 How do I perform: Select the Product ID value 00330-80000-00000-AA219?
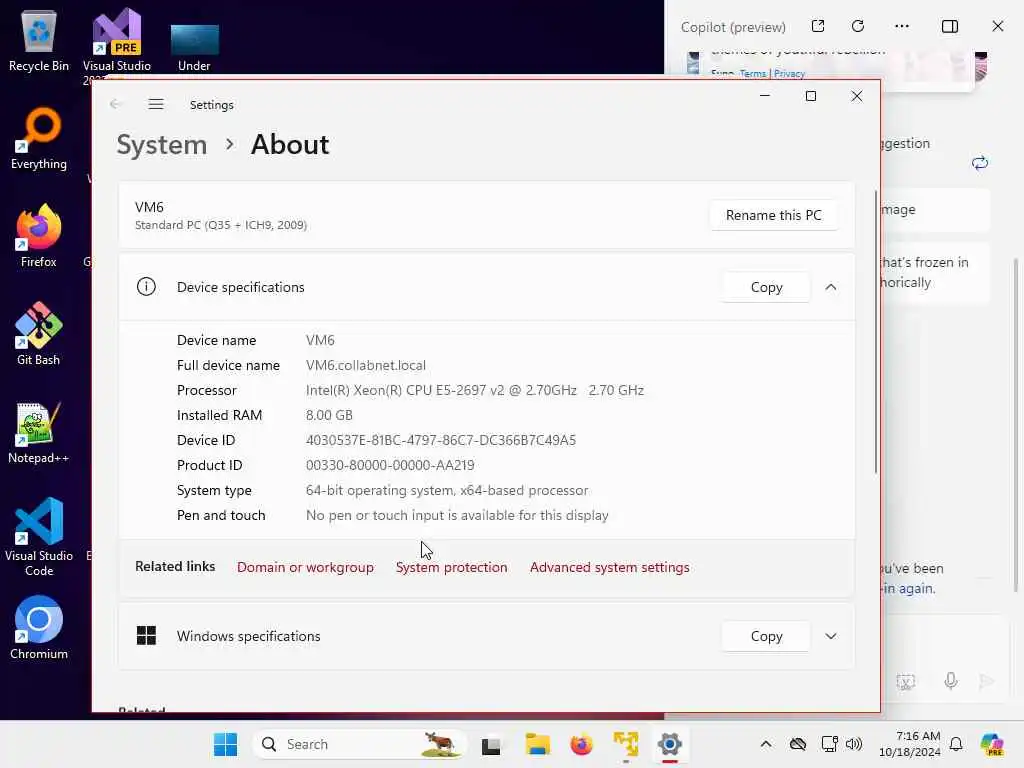390,465
